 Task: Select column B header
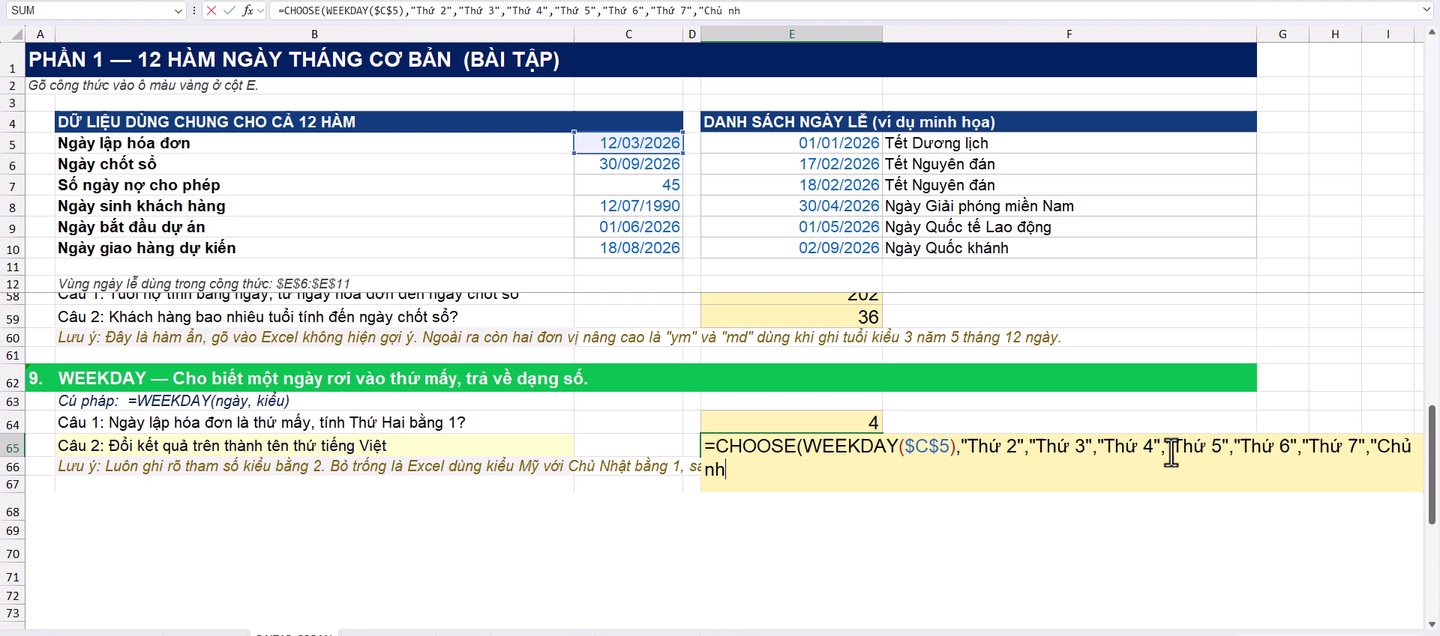pos(314,34)
